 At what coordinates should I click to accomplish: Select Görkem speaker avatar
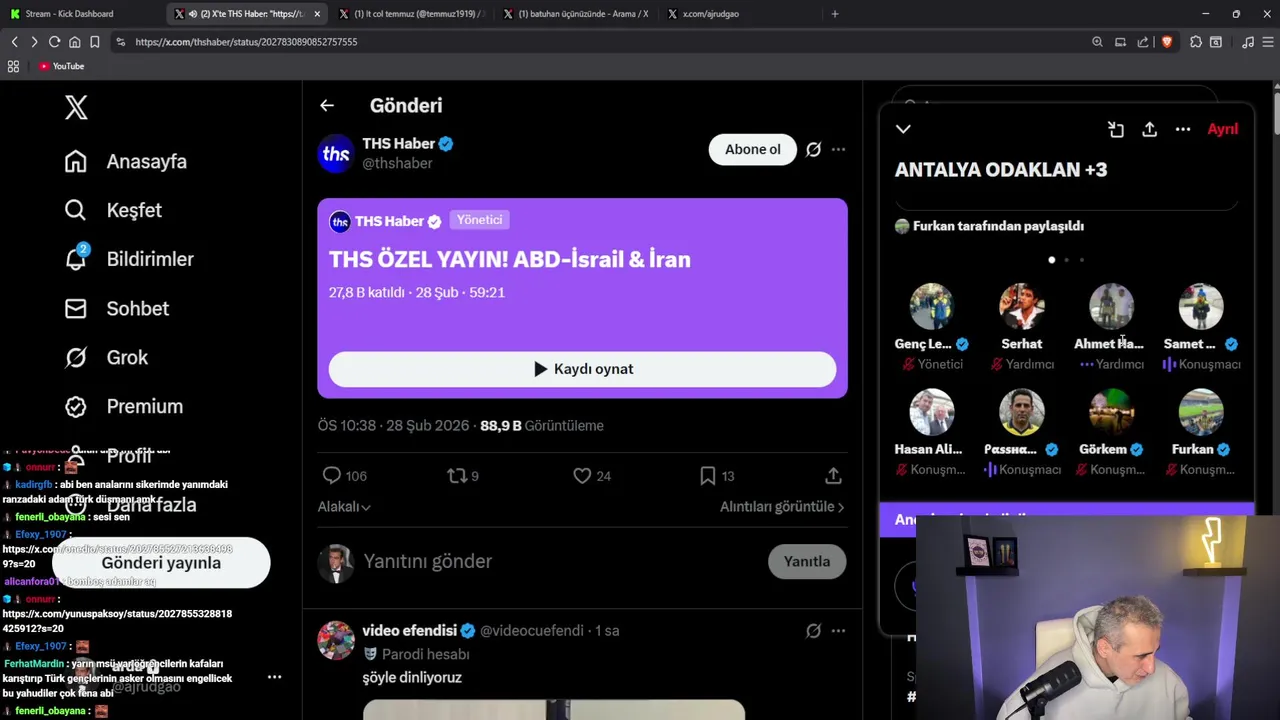(1111, 411)
